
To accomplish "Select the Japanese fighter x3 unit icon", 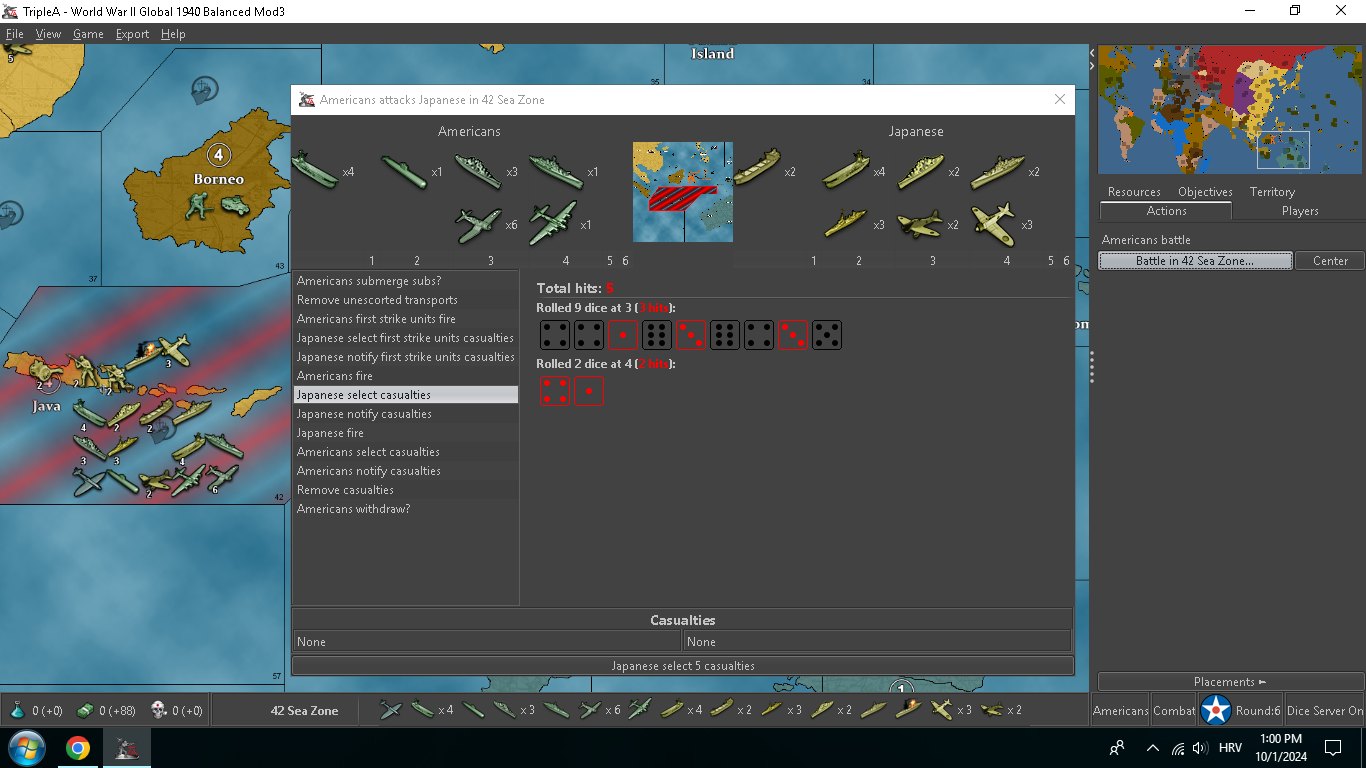I will (x=992, y=224).
